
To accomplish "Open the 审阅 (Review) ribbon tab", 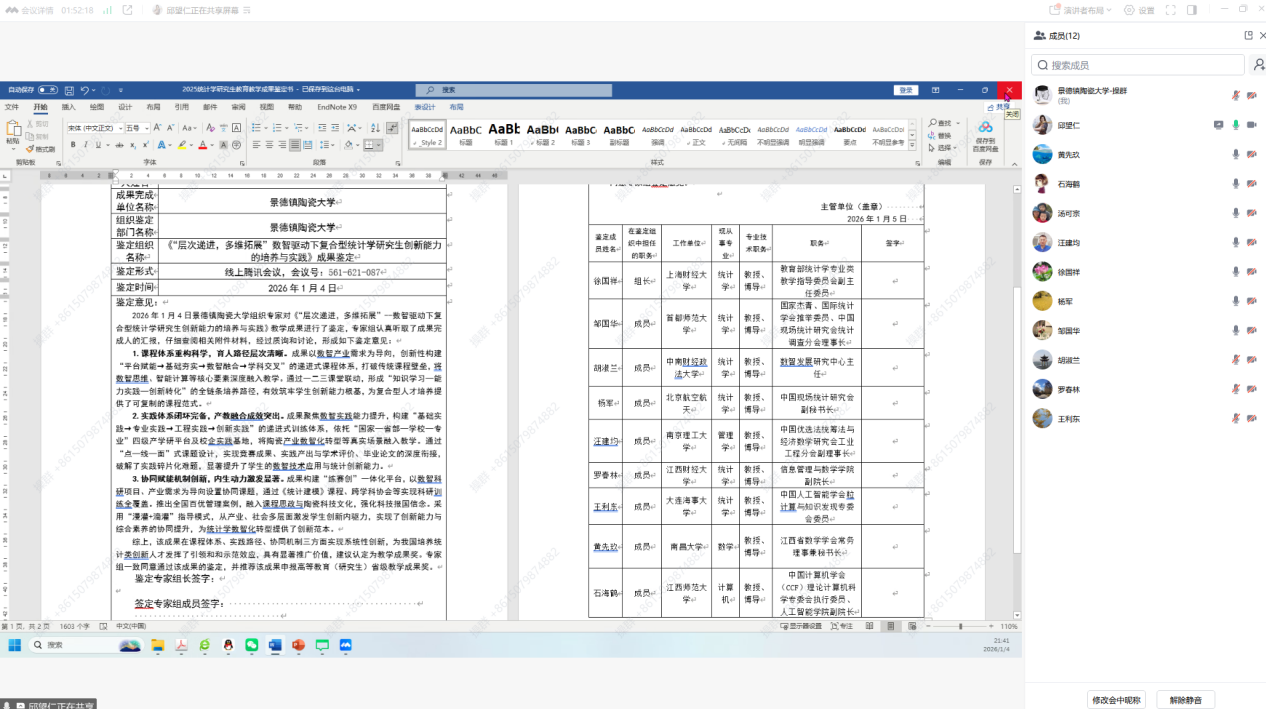I will 238,107.
